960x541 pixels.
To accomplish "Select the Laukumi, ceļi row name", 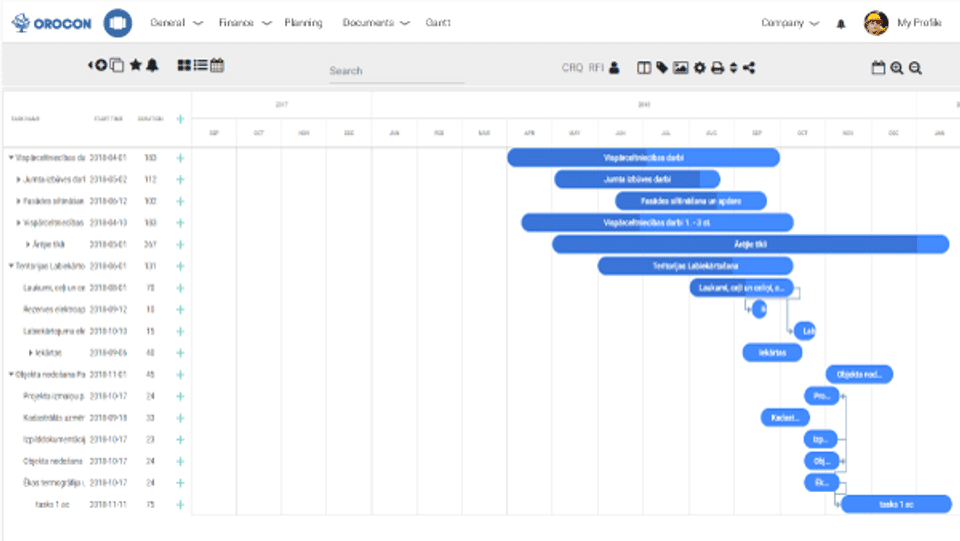I will pyautogui.click(x=54, y=288).
